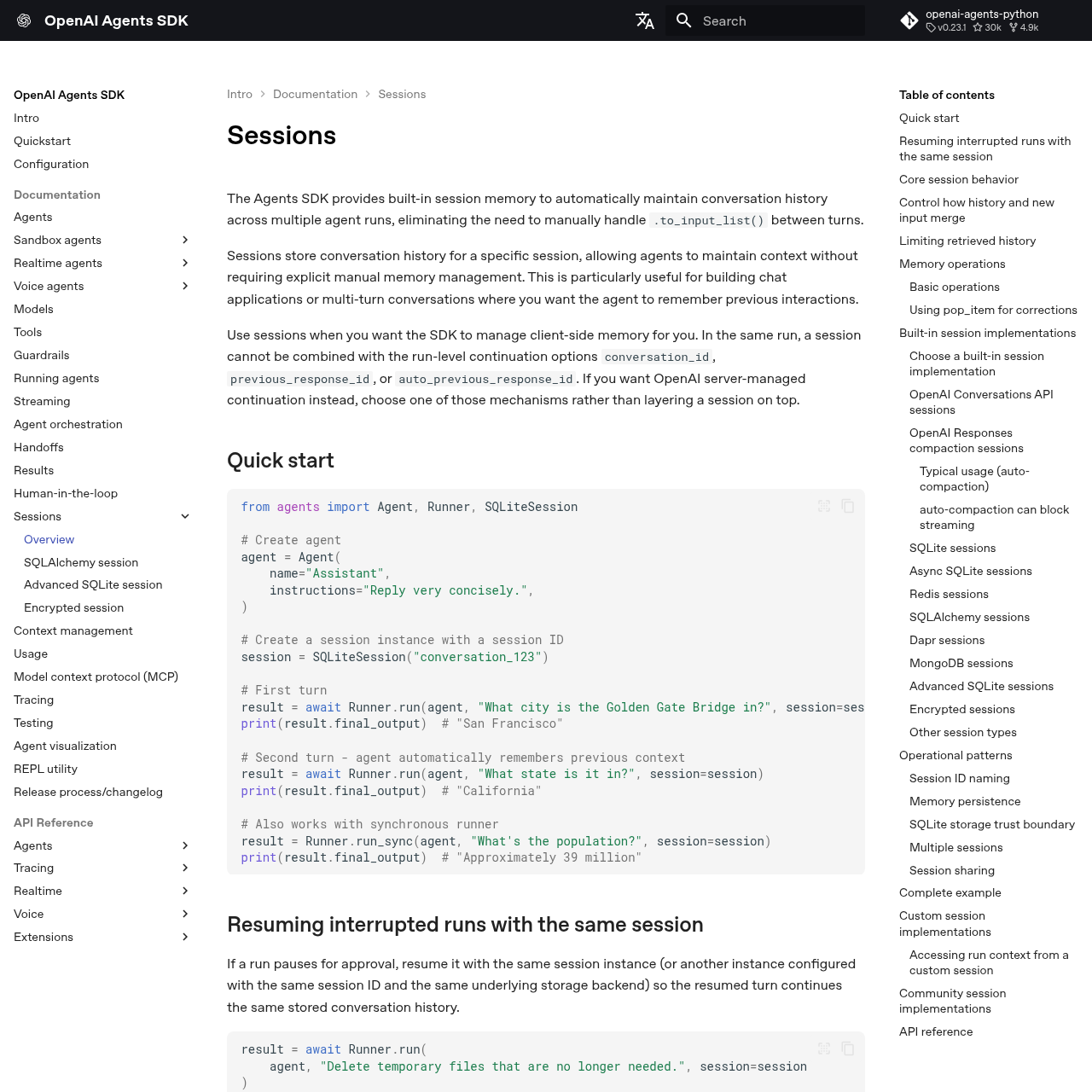Collapse the Sessions sidebar section
Screen dimensions: 1092x1092
[x=185, y=517]
